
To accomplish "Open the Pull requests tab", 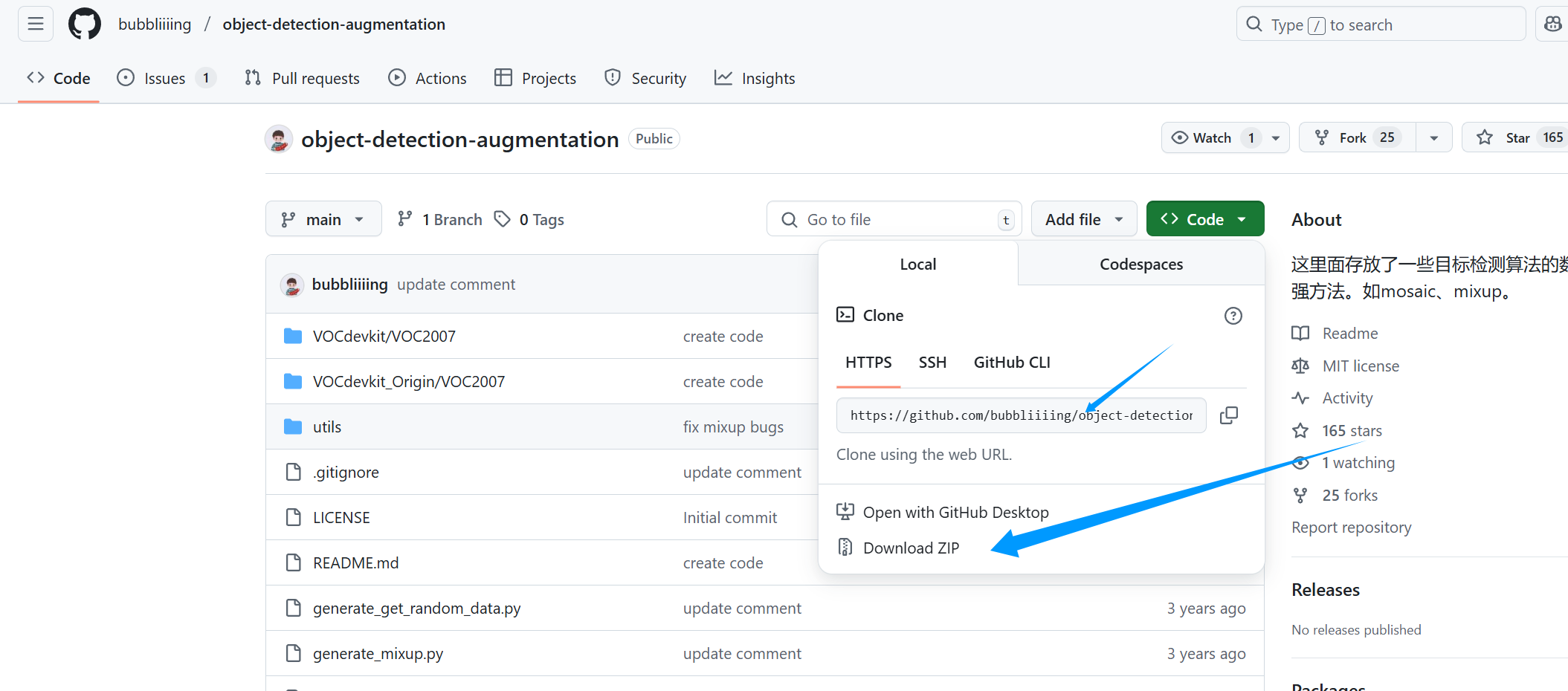I will point(303,78).
